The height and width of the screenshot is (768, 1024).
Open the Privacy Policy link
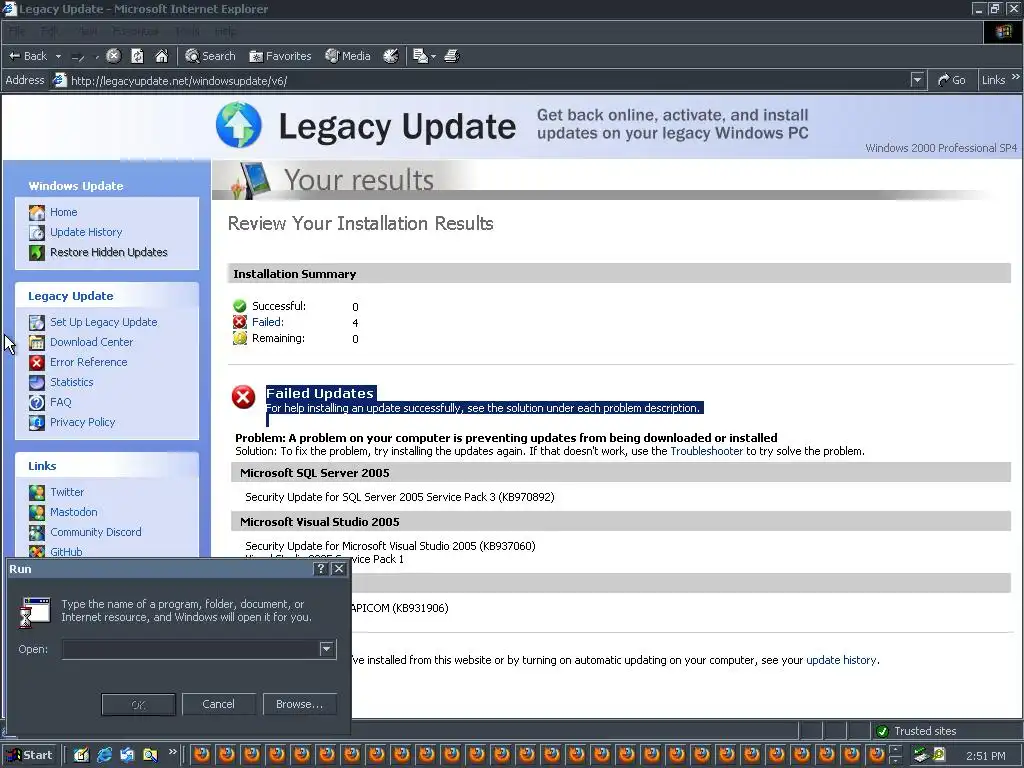click(82, 422)
